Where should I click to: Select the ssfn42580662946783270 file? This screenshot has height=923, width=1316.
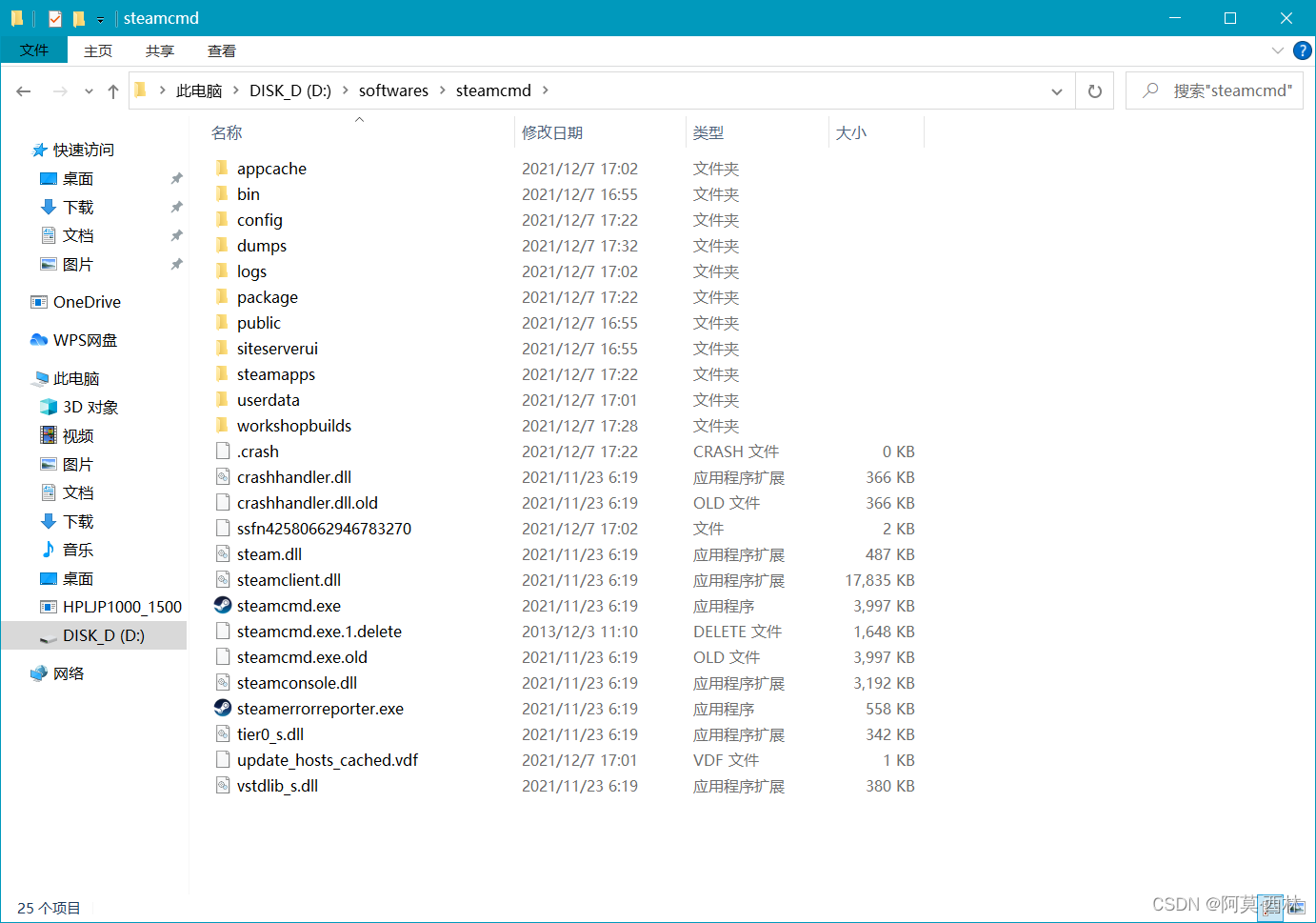[x=324, y=528]
